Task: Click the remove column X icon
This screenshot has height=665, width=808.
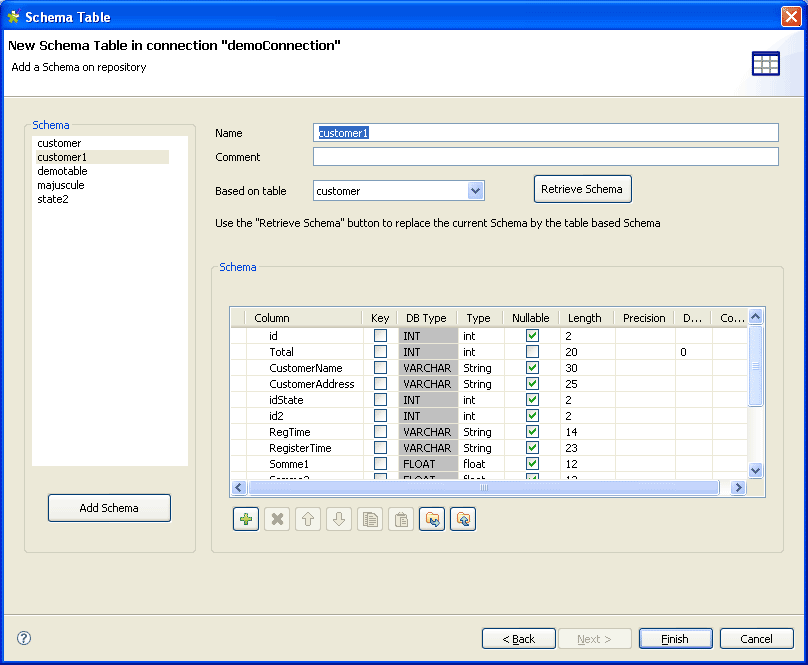Action: [277, 519]
